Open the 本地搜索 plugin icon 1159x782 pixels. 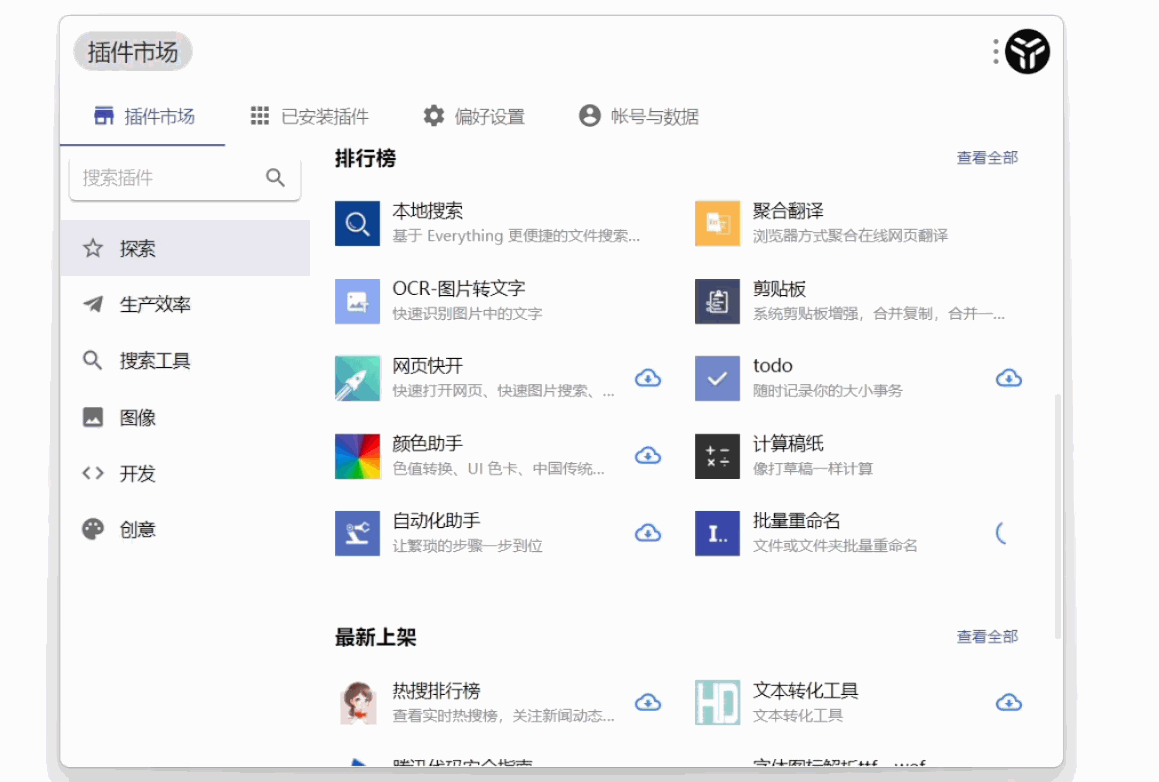(356, 223)
